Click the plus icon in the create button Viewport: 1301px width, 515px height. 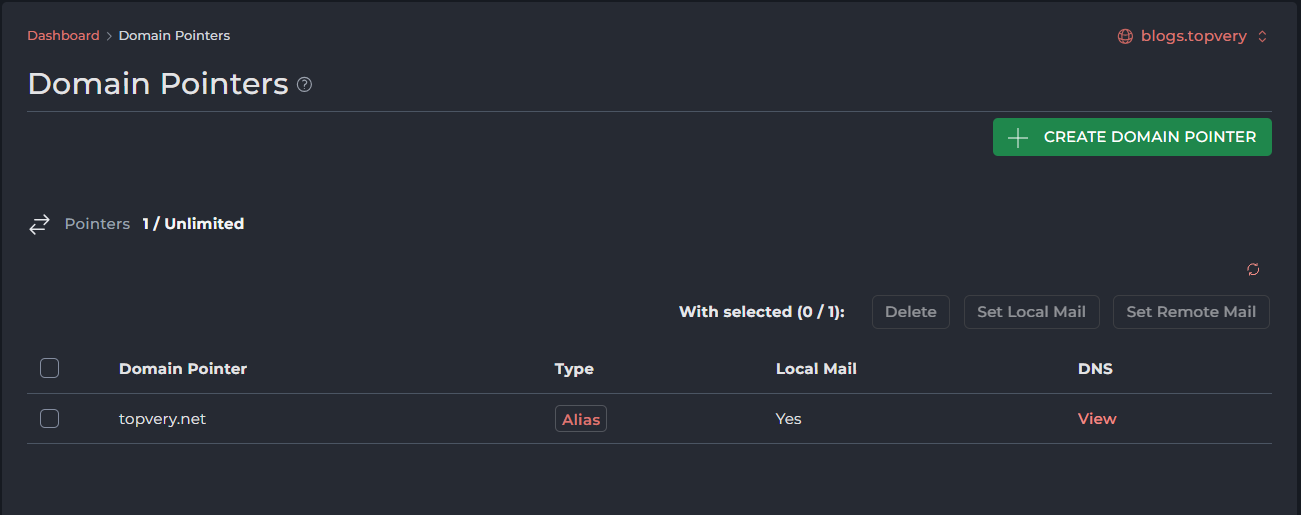1018,138
